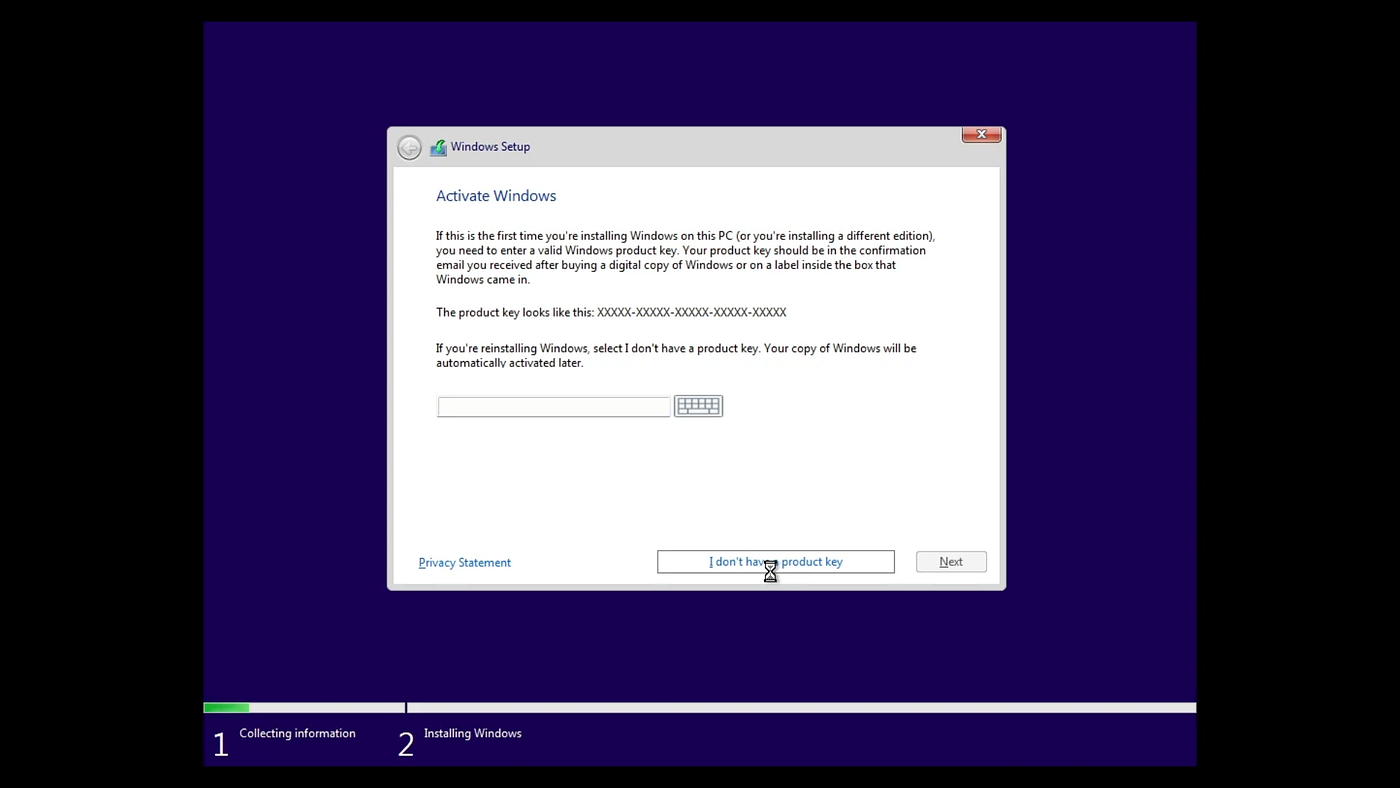Image resolution: width=1400 pixels, height=788 pixels.
Task: Select the Installing Windows step
Action: [x=472, y=733]
